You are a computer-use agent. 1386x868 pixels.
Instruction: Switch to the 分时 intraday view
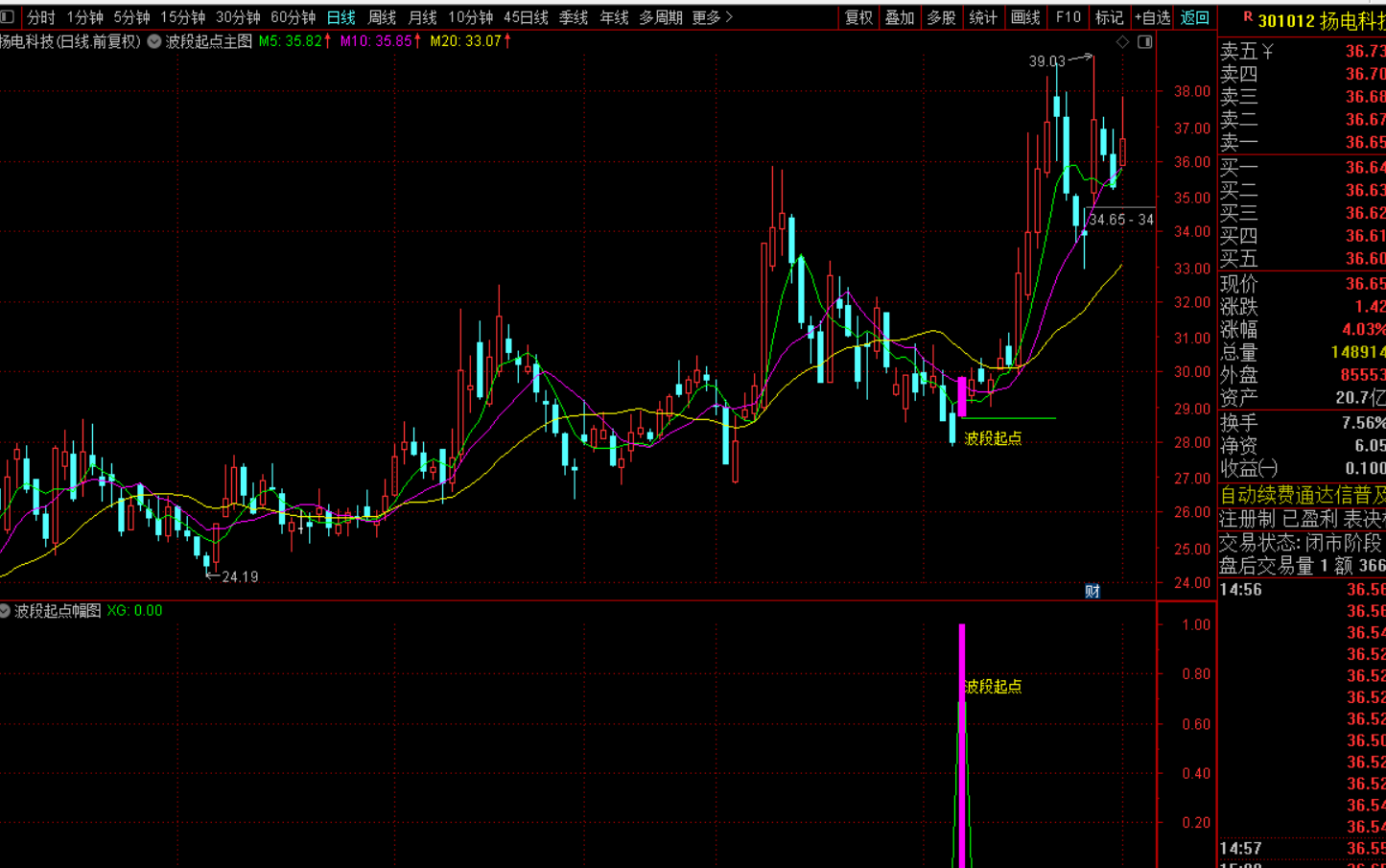pos(40,17)
